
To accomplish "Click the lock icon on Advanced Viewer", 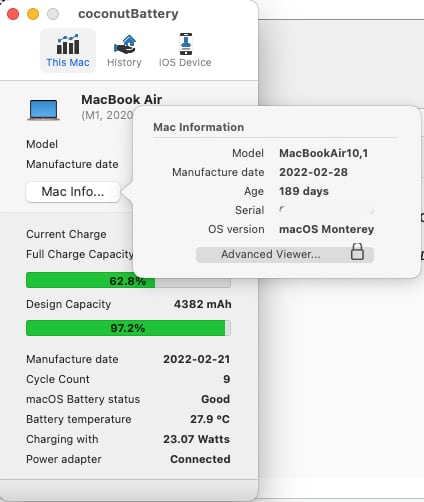I will point(357,252).
